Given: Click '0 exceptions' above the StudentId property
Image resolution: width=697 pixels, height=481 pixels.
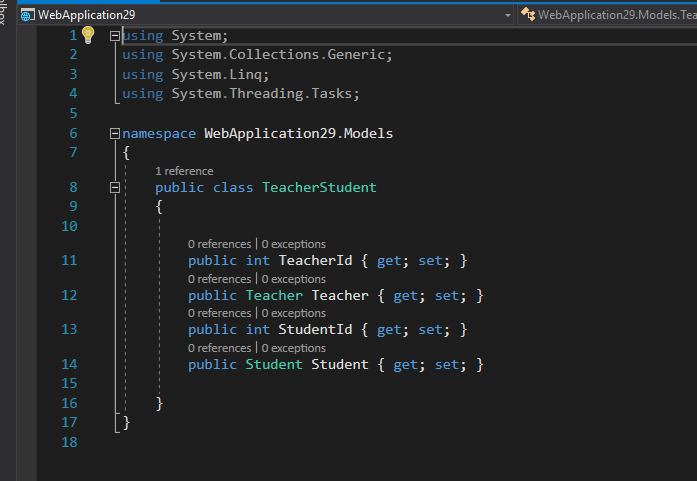Looking at the screenshot, I should [293, 313].
